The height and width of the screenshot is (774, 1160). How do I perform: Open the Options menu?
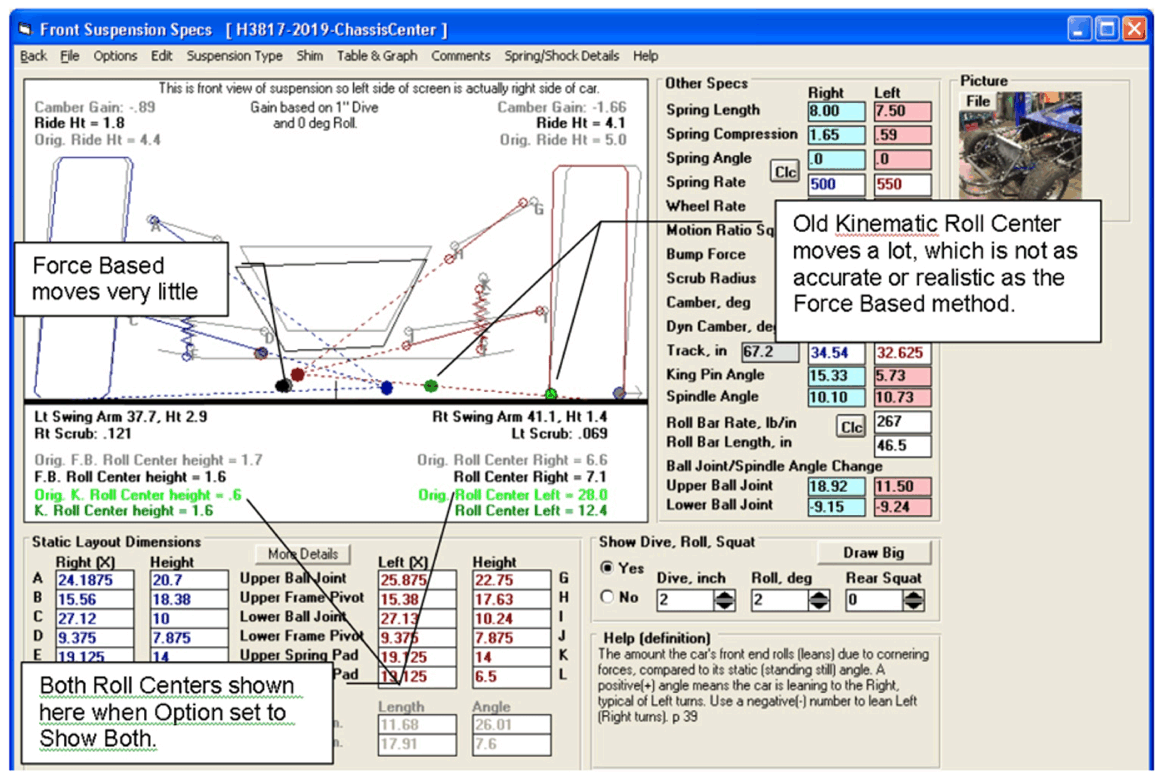(115, 56)
